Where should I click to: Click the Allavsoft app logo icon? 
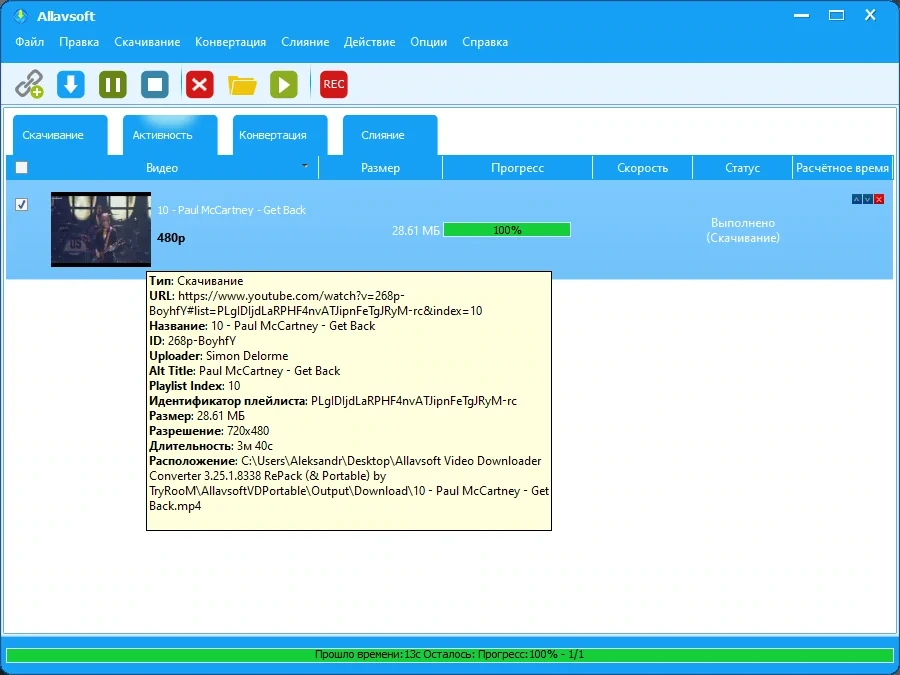21,15
